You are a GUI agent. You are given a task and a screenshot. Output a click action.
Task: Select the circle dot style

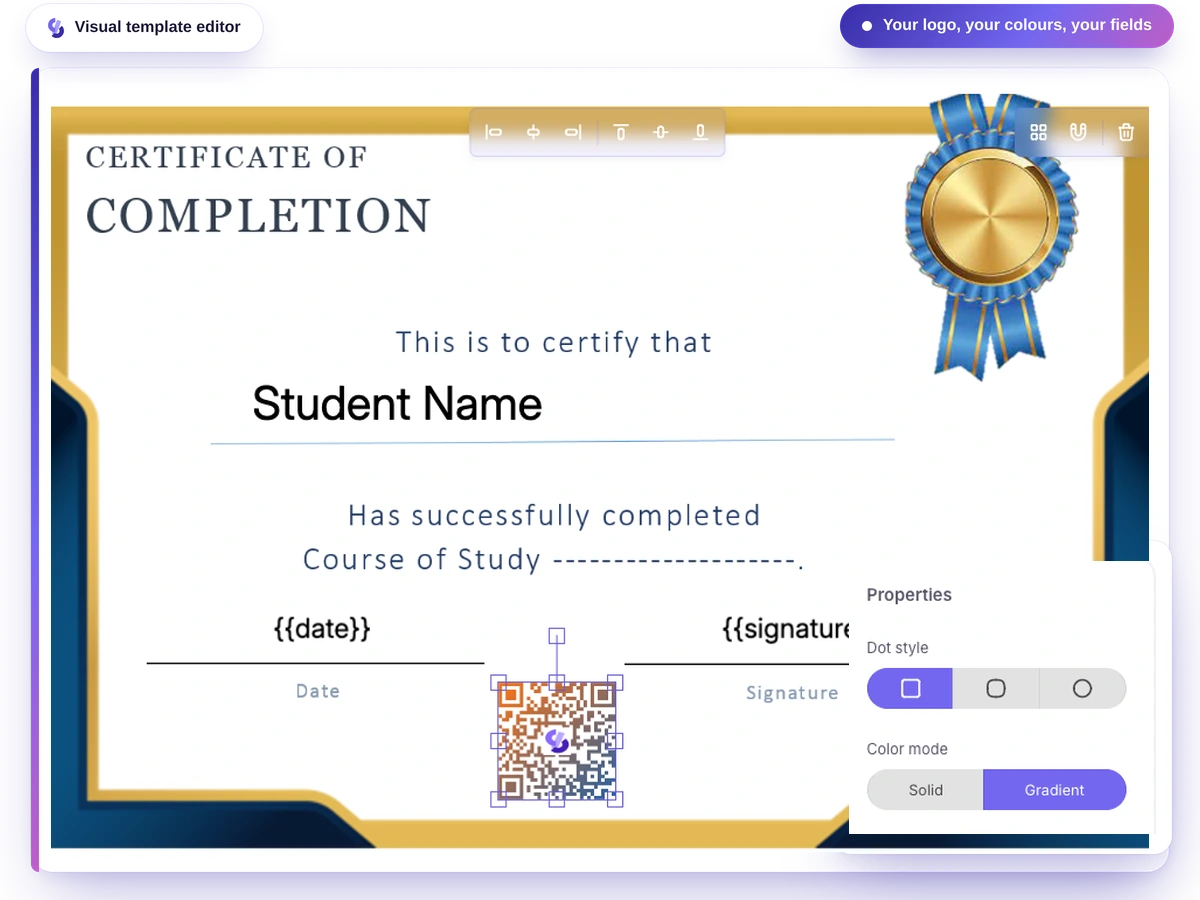pos(1083,689)
